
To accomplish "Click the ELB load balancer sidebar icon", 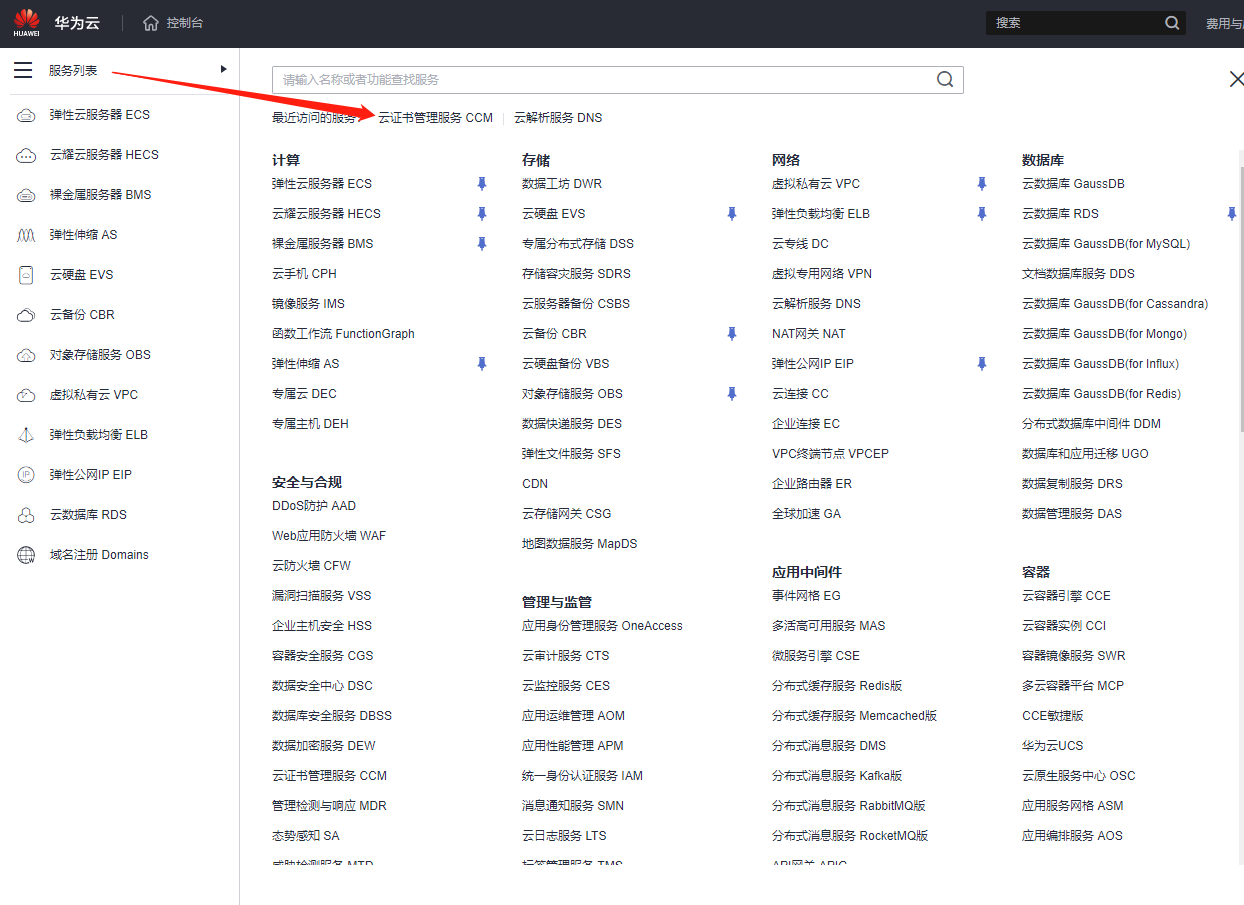I will [27, 435].
